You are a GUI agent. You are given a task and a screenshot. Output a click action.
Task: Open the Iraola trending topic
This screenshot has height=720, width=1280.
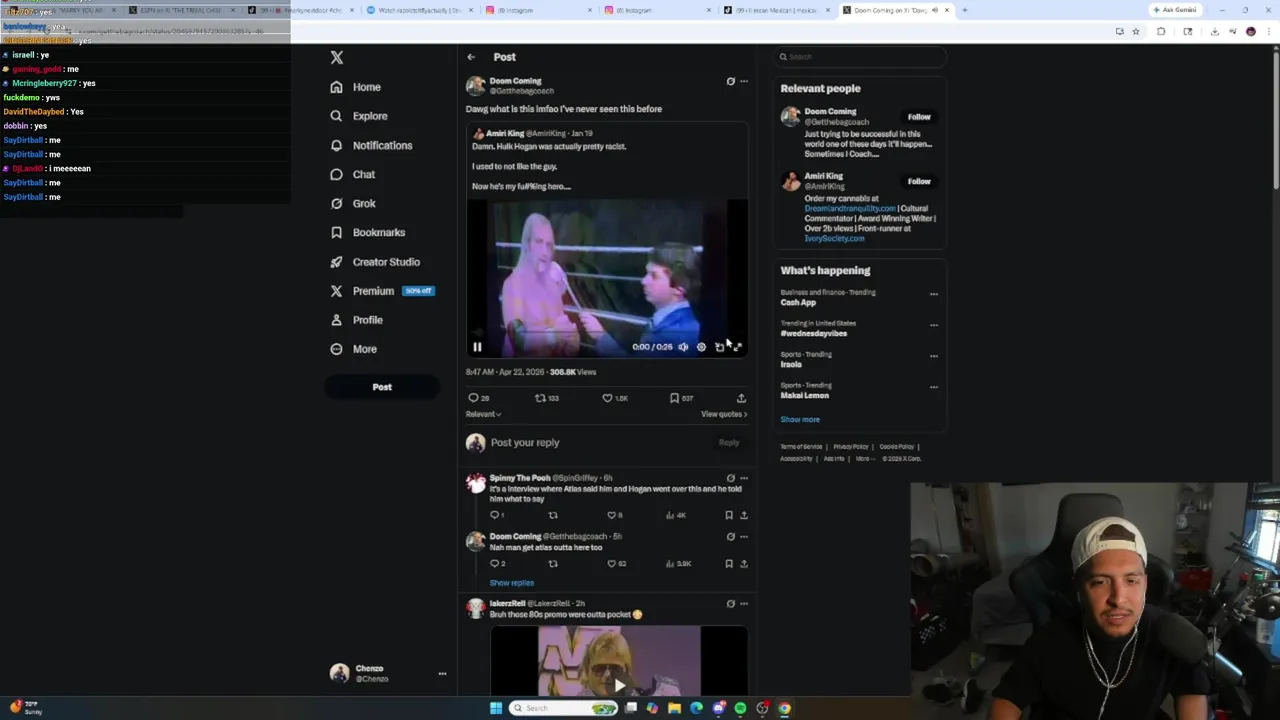(791, 364)
